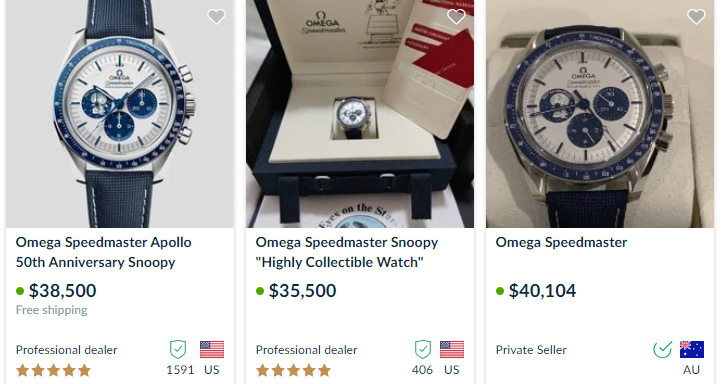Click the US flag on second listing

click(x=452, y=350)
